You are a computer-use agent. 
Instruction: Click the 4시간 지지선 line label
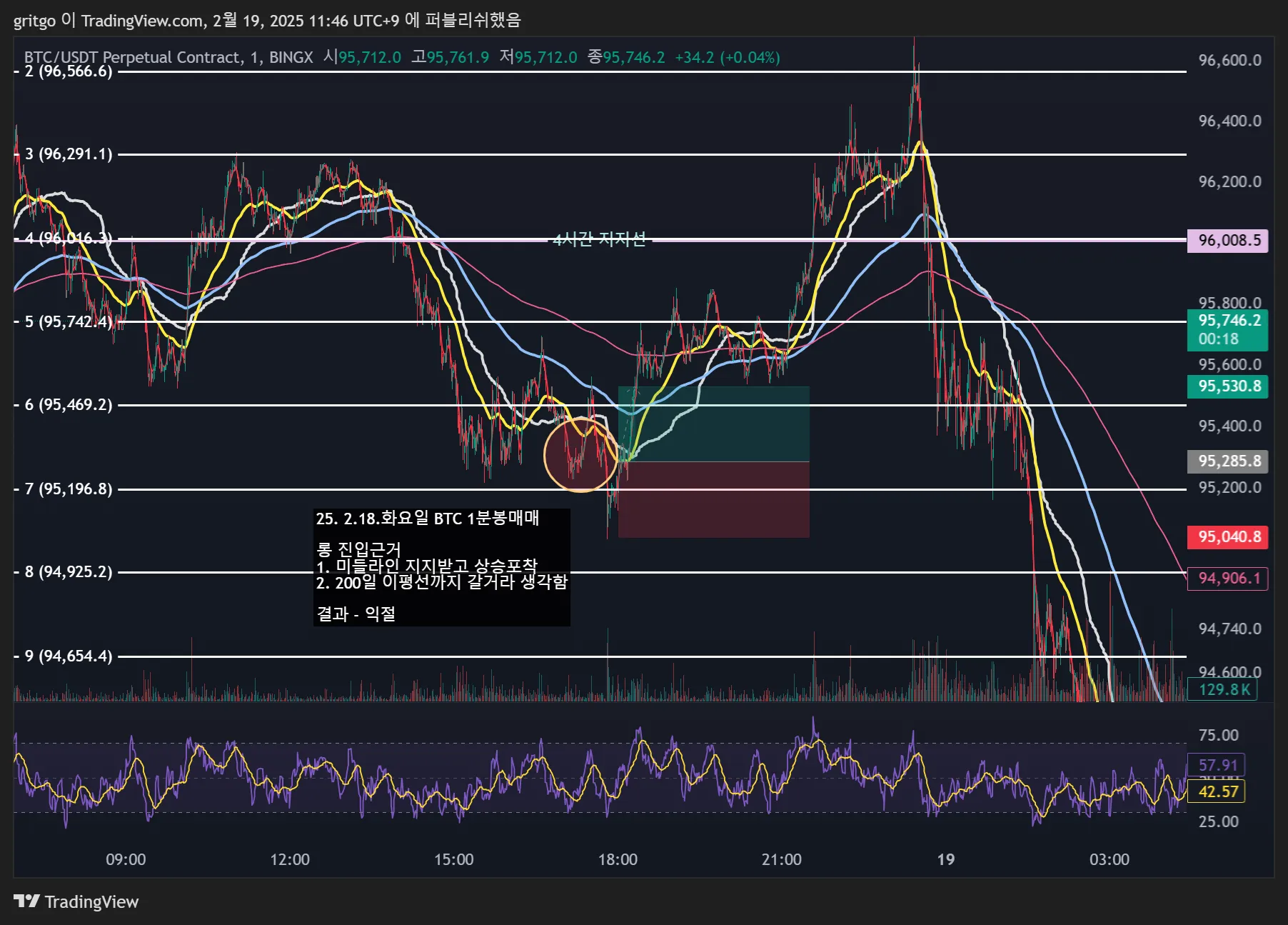[600, 239]
